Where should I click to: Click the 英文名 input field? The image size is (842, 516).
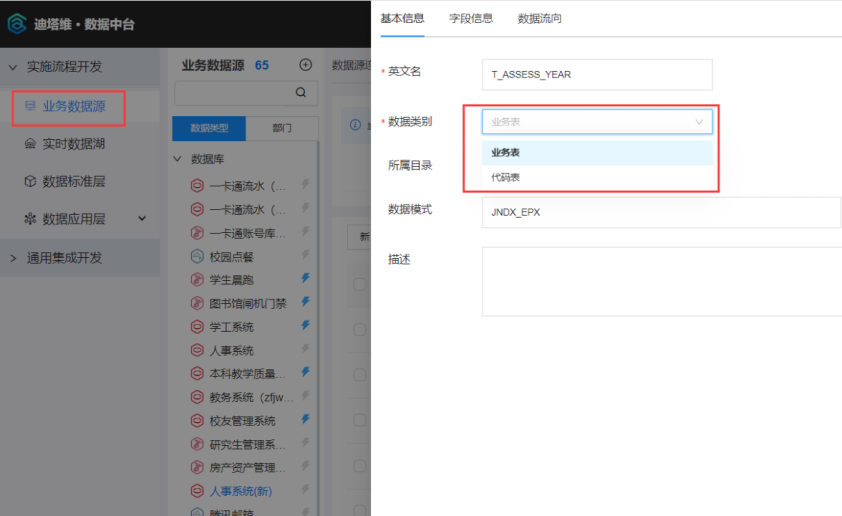[x=597, y=74]
